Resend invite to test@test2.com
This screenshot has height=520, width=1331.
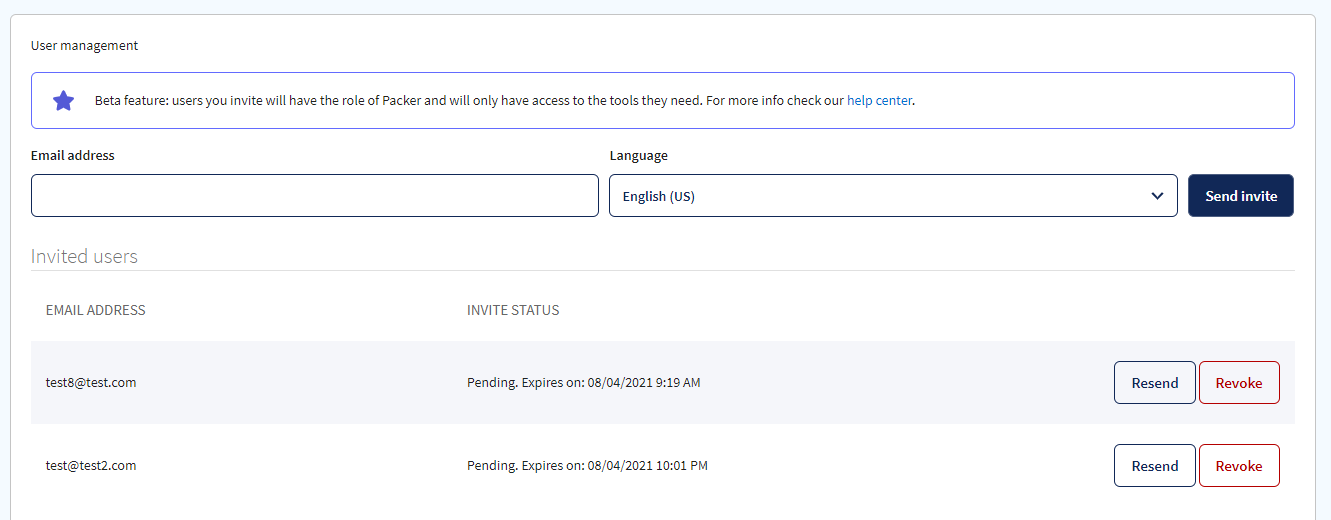(1155, 466)
